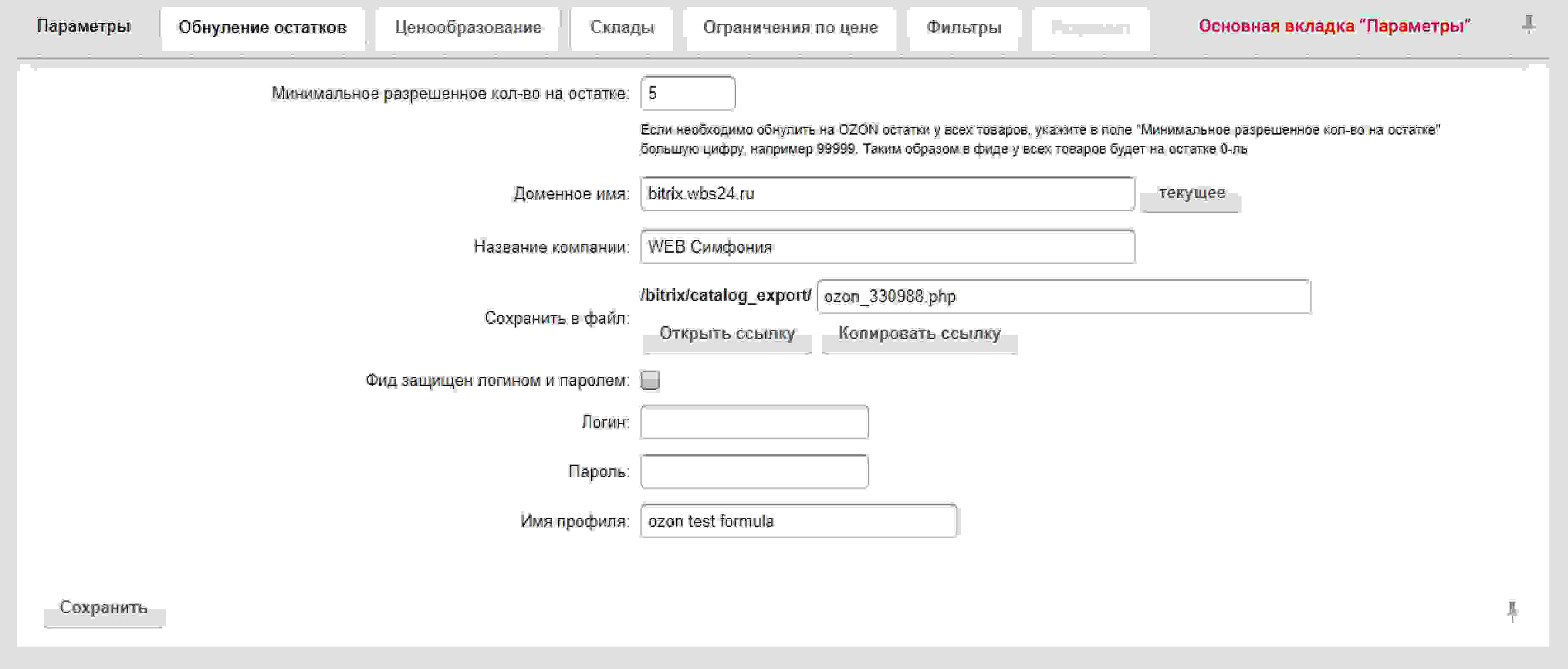The width and height of the screenshot is (1568, 669).
Task: Click the Сохранить в файл label
Action: click(x=557, y=318)
